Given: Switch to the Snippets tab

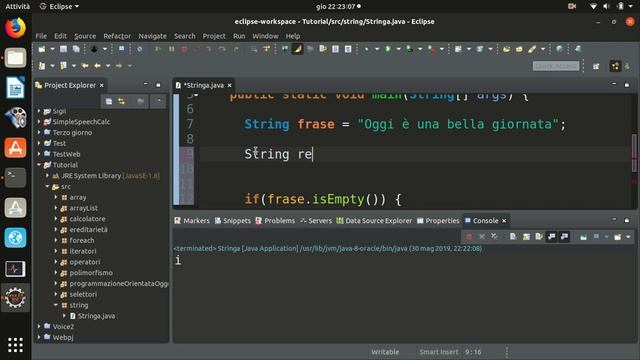Looking at the screenshot, I should pos(233,221).
